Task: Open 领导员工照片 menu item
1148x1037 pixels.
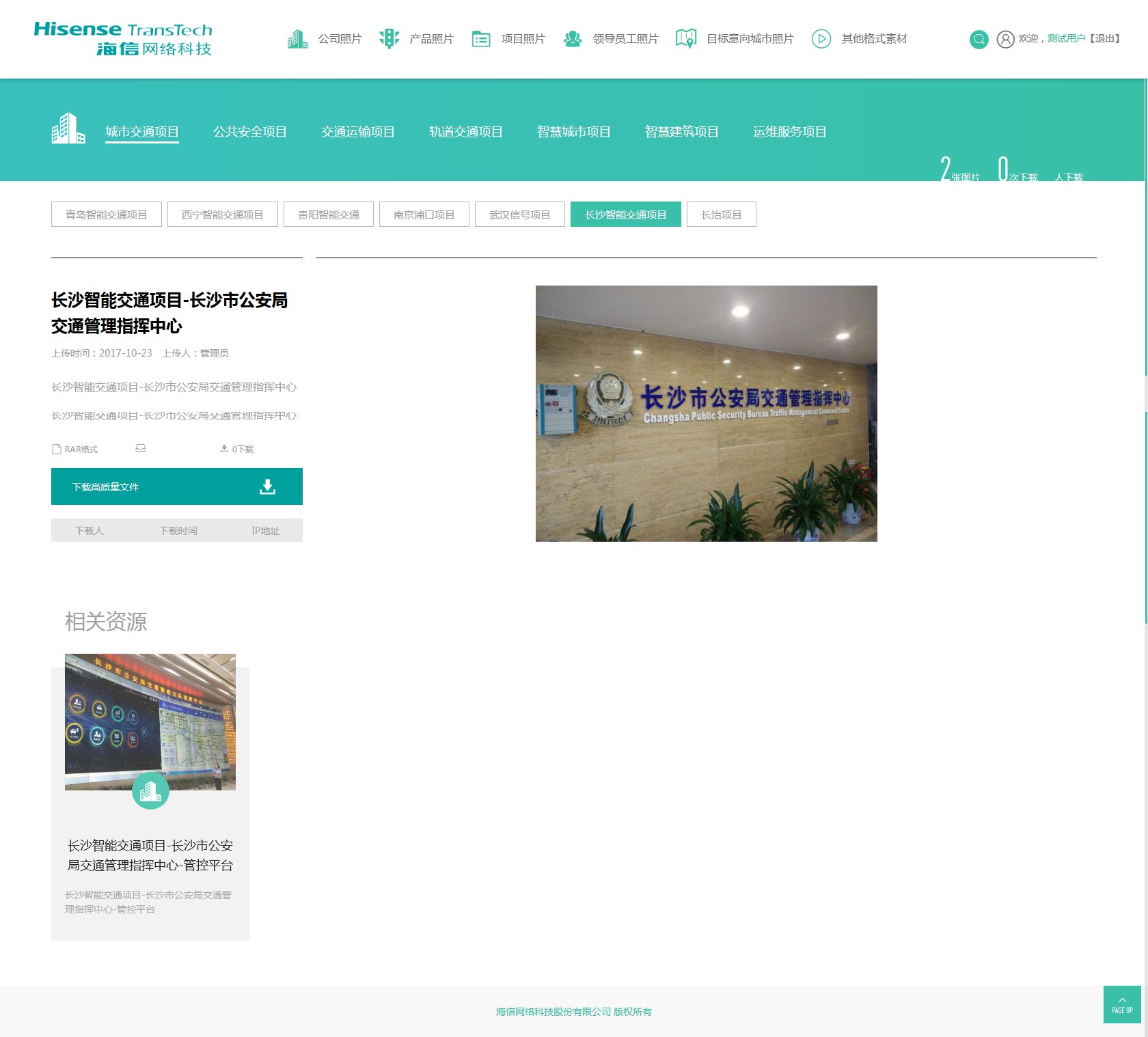Action: tap(625, 39)
